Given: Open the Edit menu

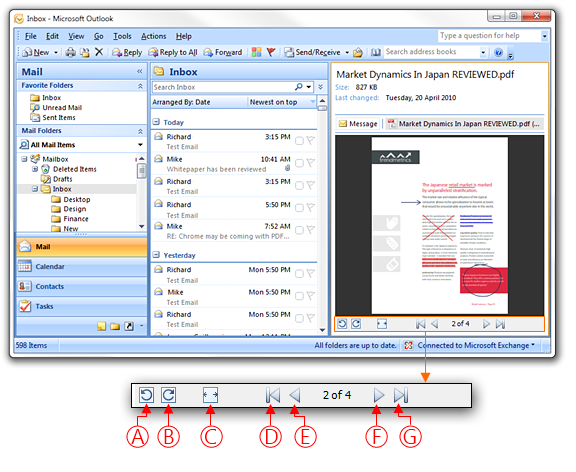Looking at the screenshot, I should pyautogui.click(x=52, y=36).
